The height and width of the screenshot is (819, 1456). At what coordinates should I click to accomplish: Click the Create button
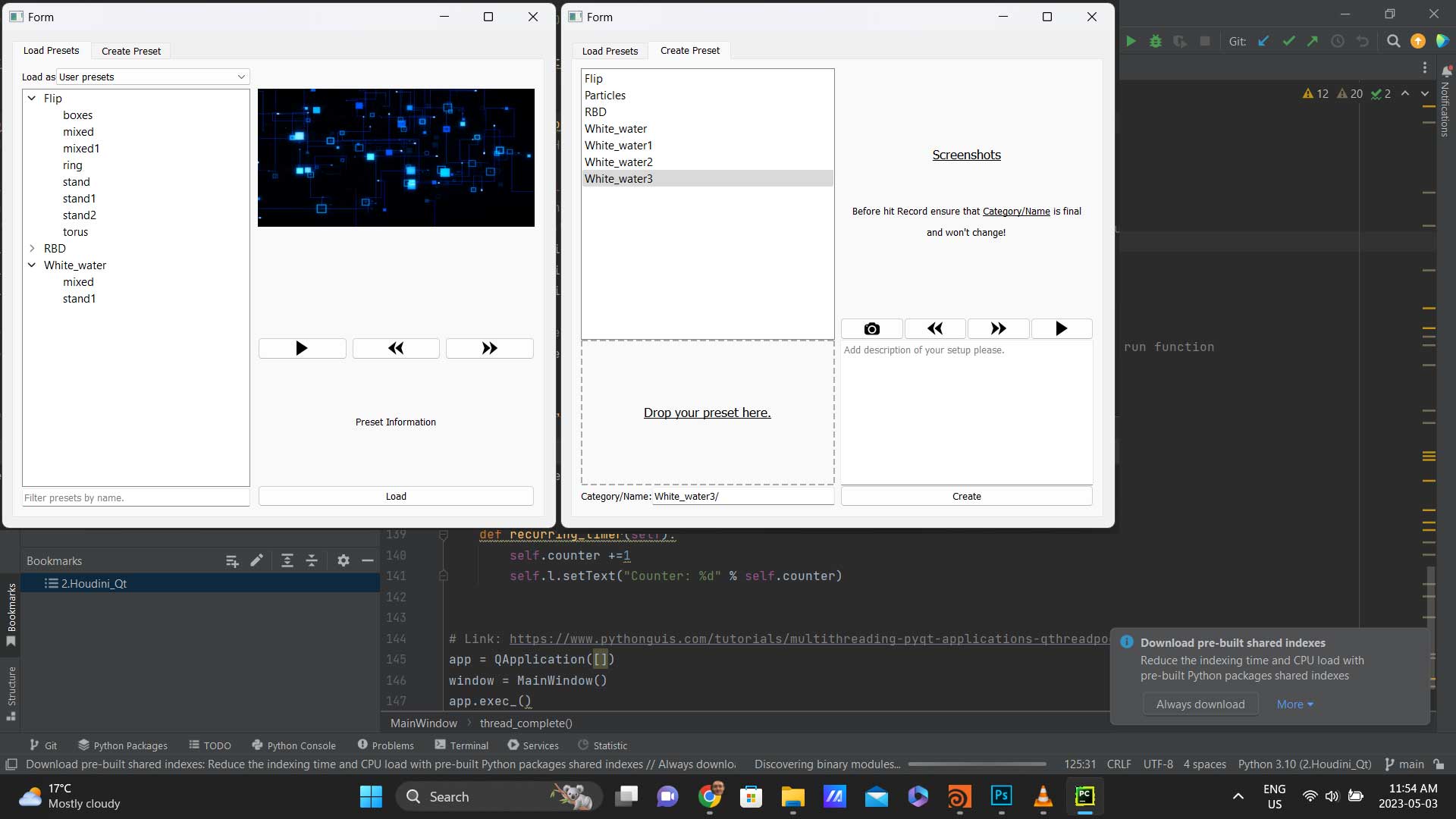(966, 496)
